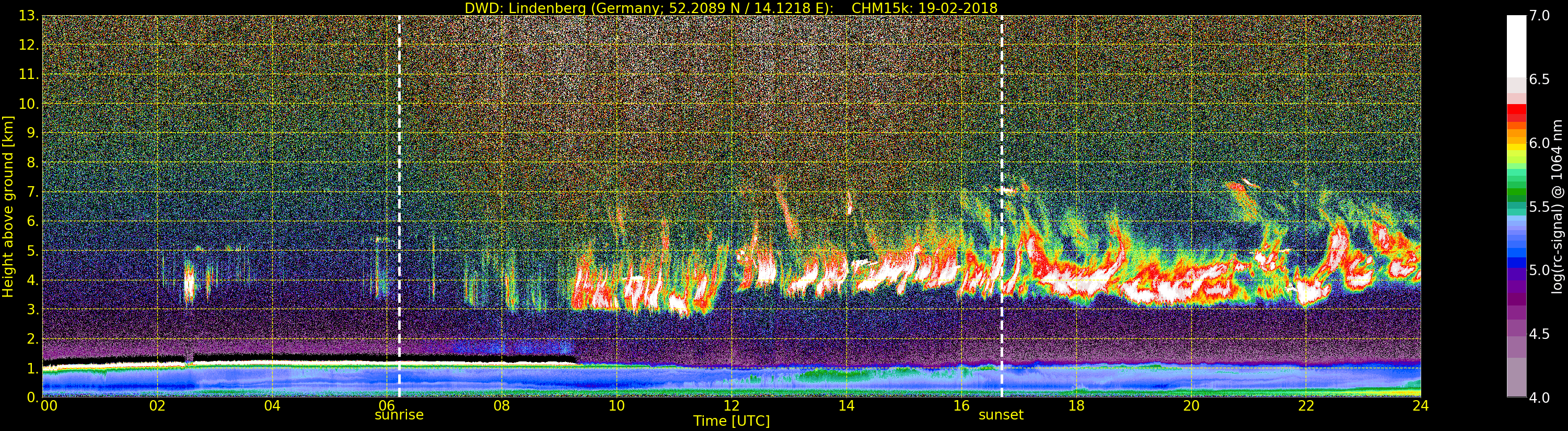Click the 24 hour tick on time axis
1568x431 pixels.
click(1420, 406)
